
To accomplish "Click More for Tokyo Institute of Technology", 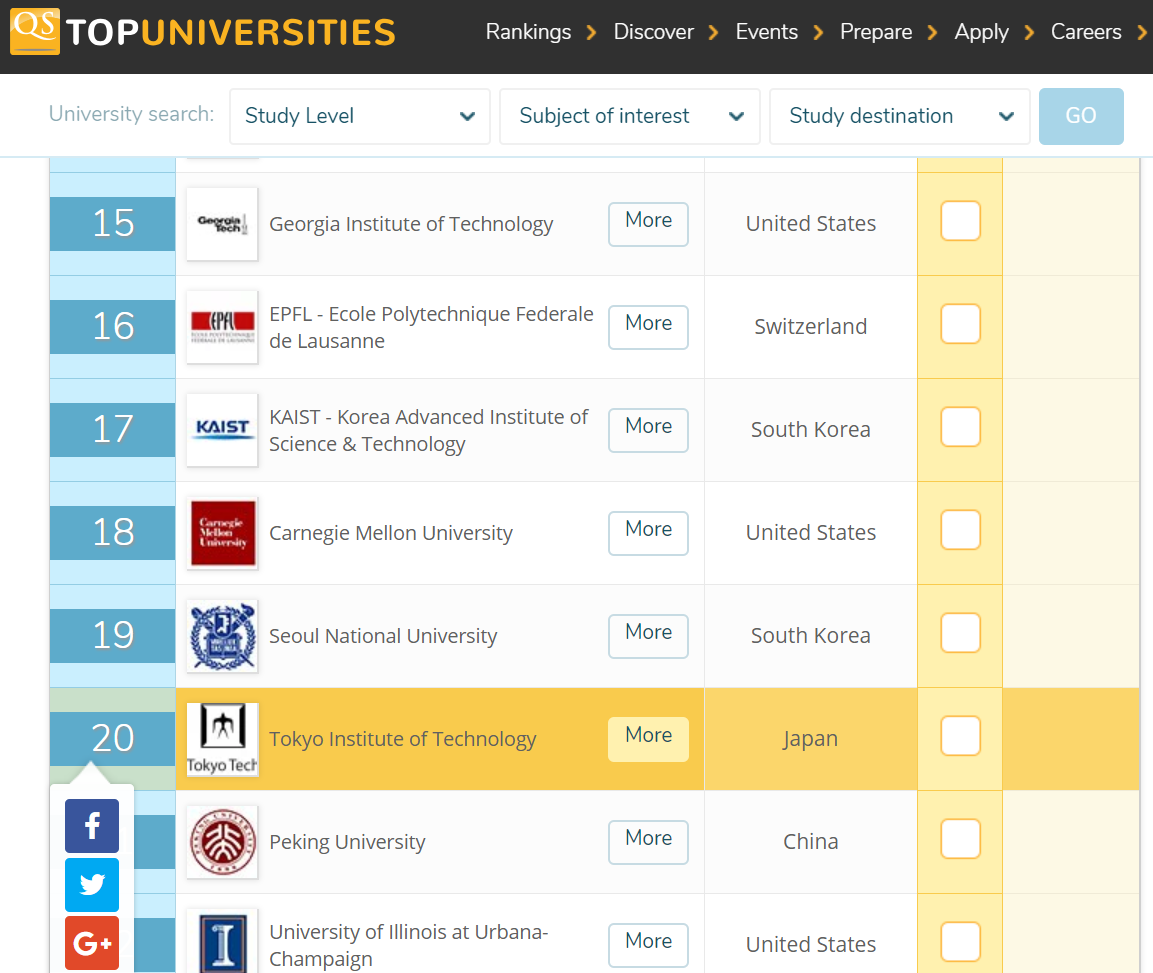I will (x=648, y=737).
